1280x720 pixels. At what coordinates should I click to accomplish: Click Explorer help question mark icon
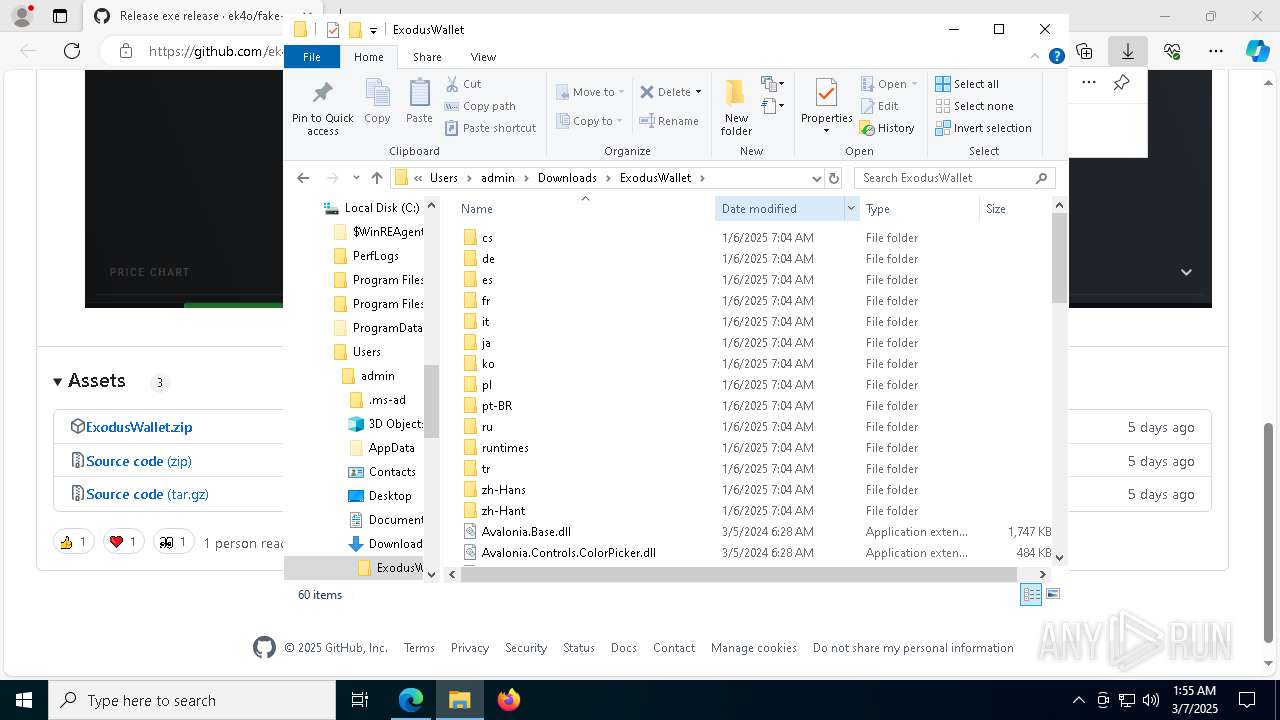(x=1056, y=57)
